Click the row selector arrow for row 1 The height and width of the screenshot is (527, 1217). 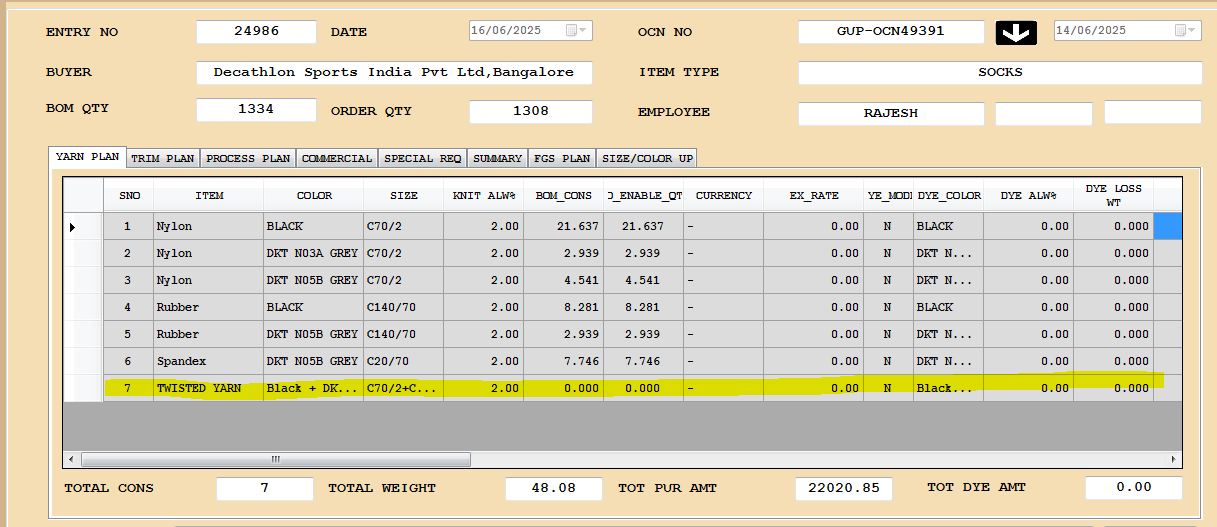pyautogui.click(x=72, y=227)
